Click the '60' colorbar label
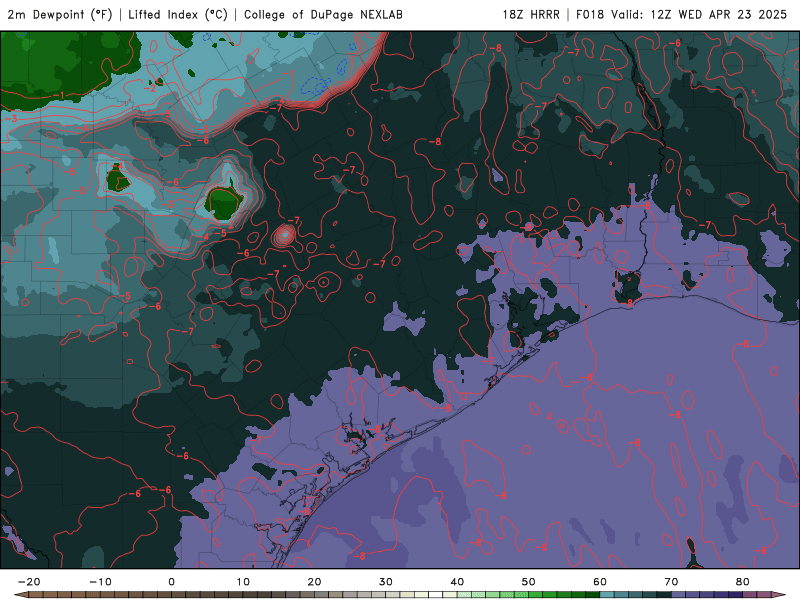The height and width of the screenshot is (600, 800). (x=600, y=582)
